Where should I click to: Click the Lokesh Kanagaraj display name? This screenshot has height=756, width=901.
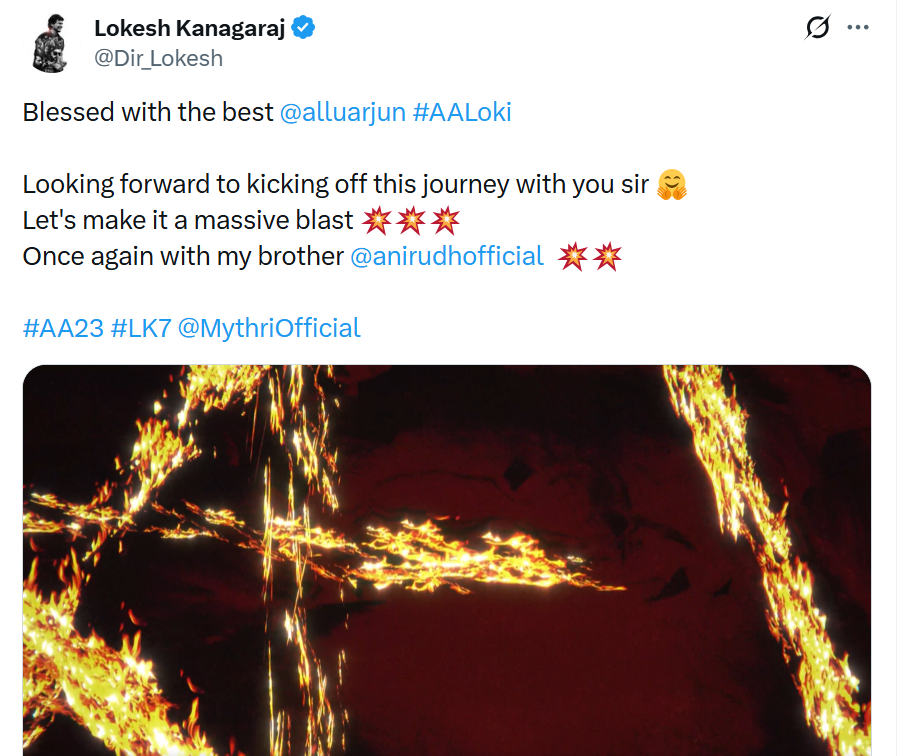point(190,29)
